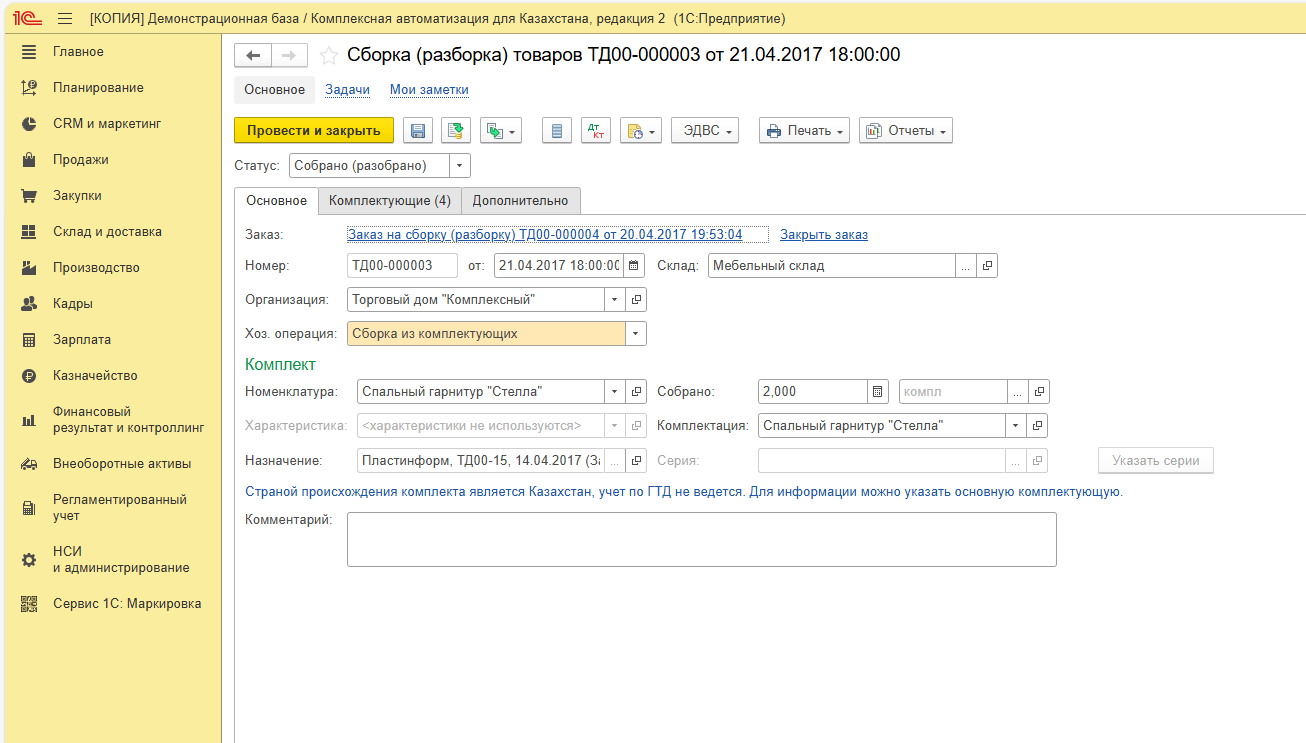Open the Печать dropdown menu
The height and width of the screenshot is (743, 1306).
pos(804,131)
